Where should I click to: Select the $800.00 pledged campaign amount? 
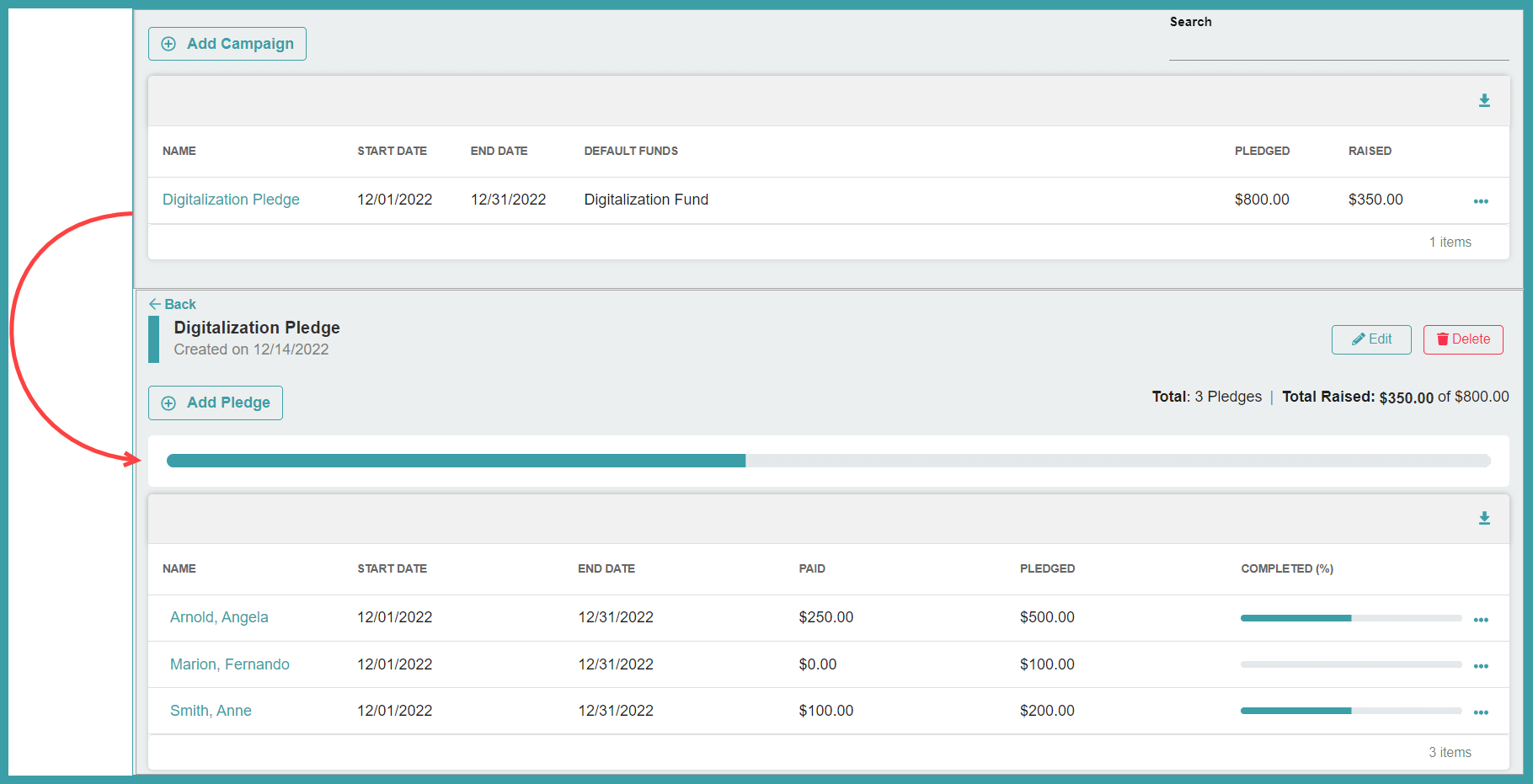click(x=1262, y=200)
